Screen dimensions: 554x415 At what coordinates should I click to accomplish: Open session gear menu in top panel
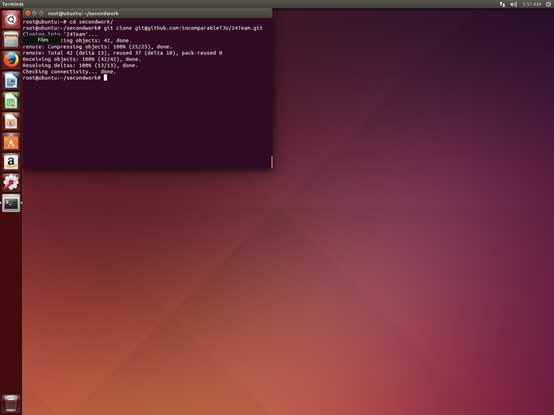point(549,4)
